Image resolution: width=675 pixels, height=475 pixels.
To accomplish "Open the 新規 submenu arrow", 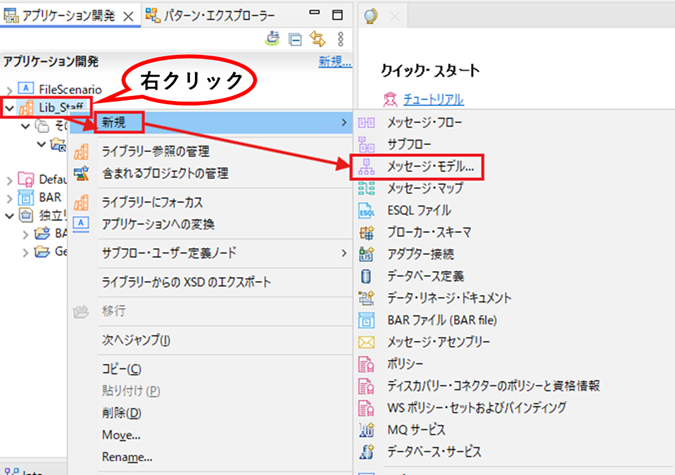I will pyautogui.click(x=344, y=123).
